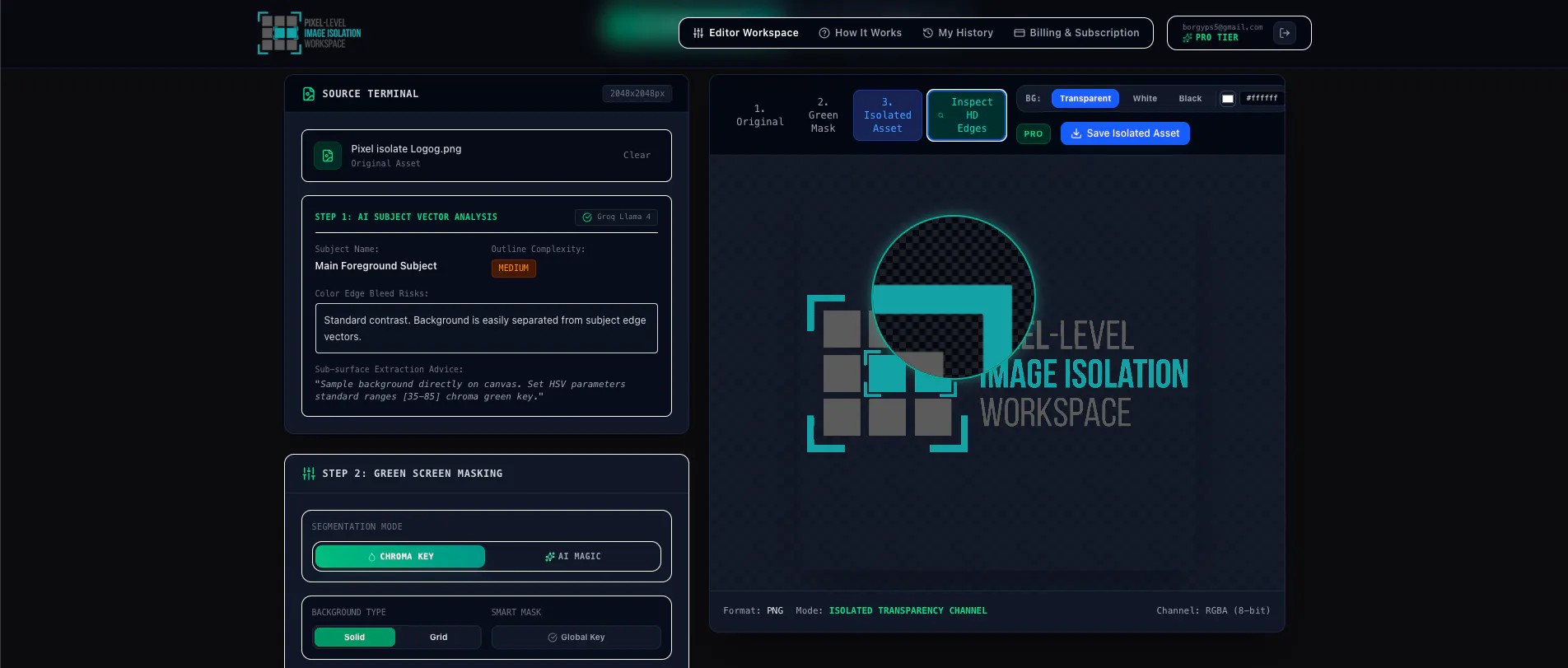Viewport: 1568px width, 668px height.
Task: Click the Groq Llama 4 badge
Action: tap(616, 217)
